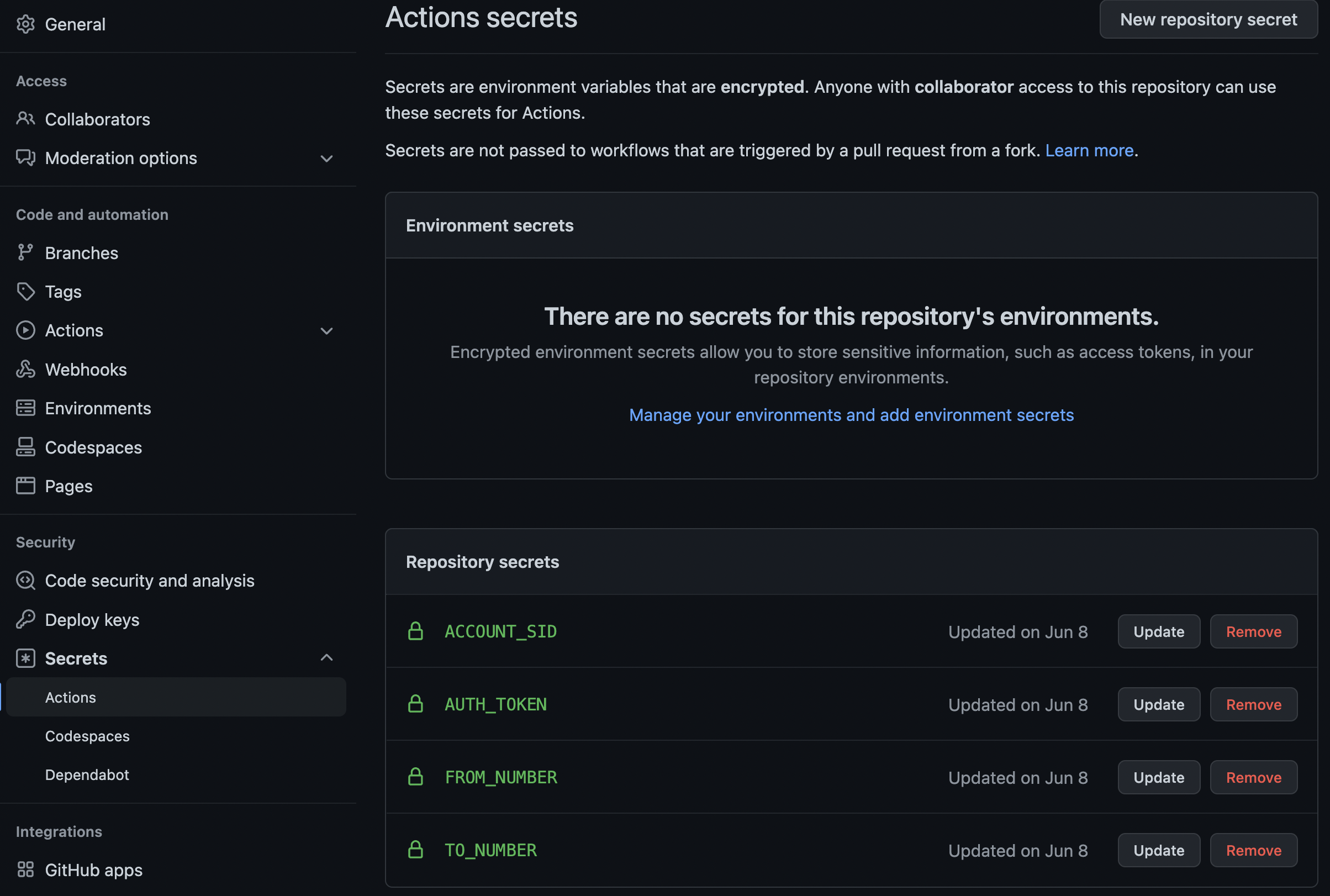
Task: Click the General gear icon
Action: [x=25, y=24]
